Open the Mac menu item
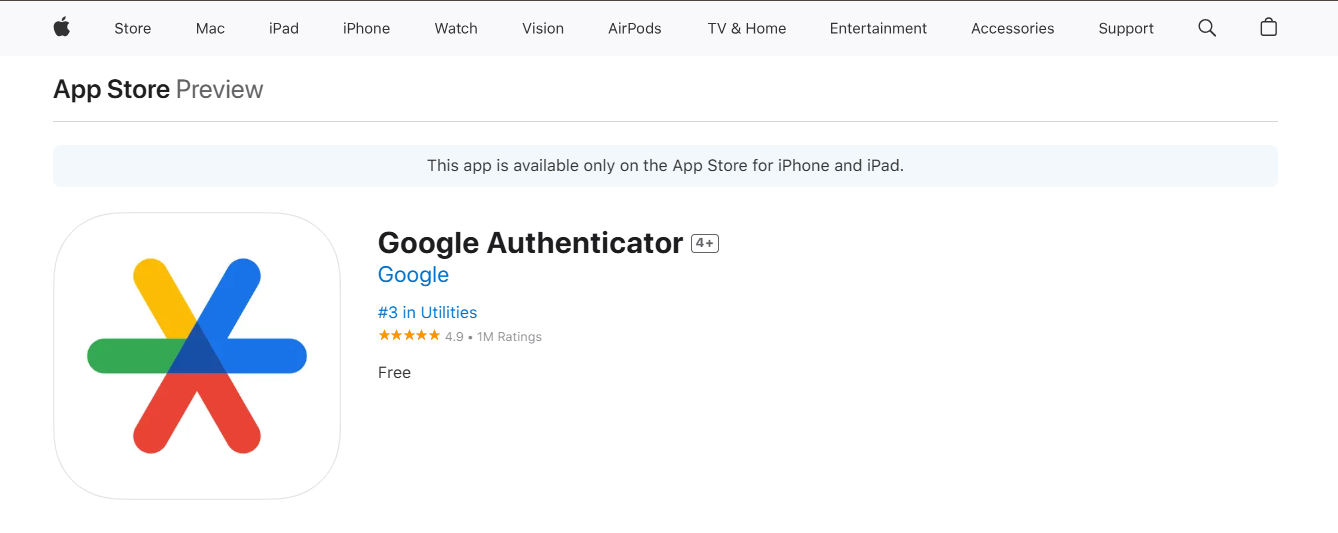The width and height of the screenshot is (1338, 533). [210, 28]
